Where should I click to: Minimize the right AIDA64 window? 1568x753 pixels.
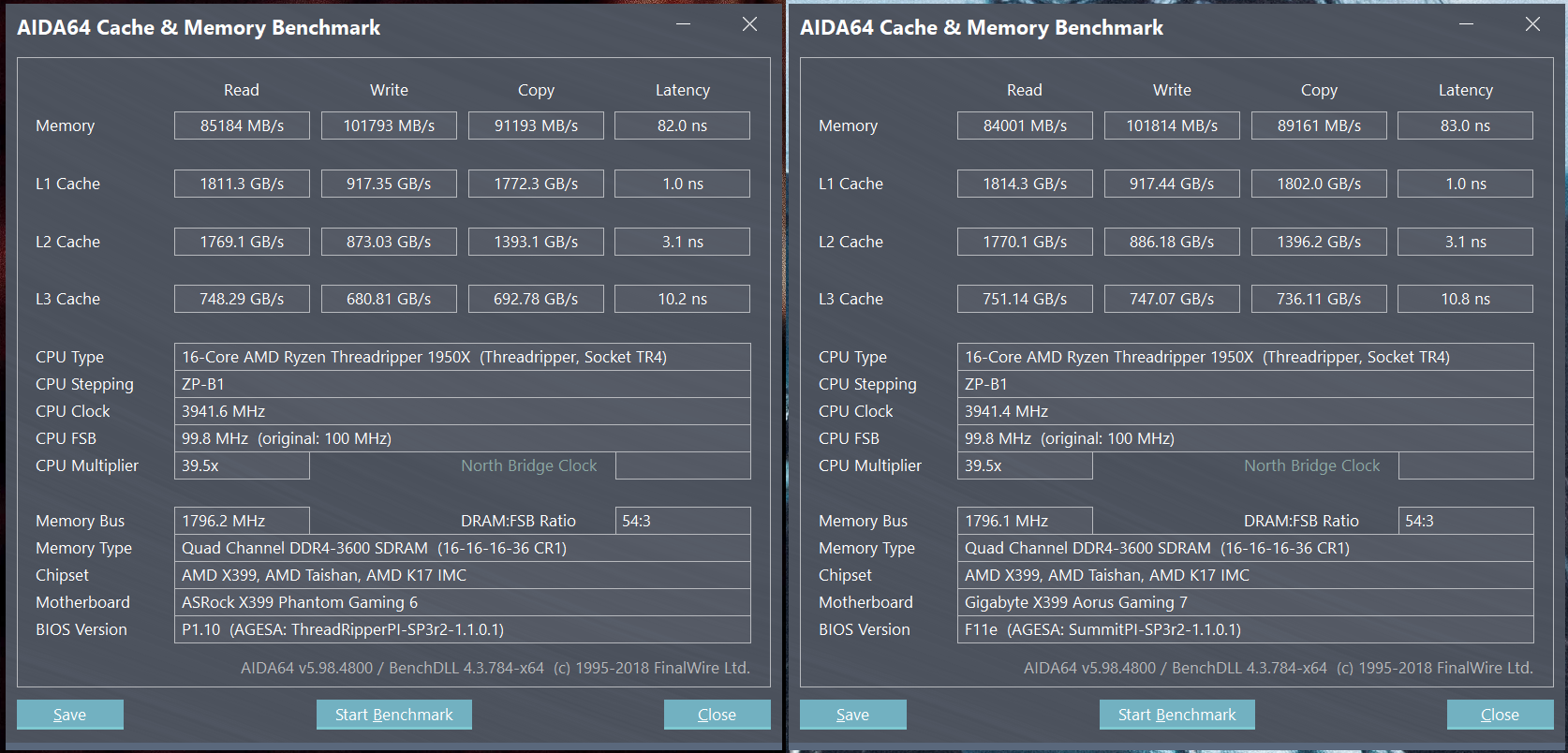(x=1467, y=24)
